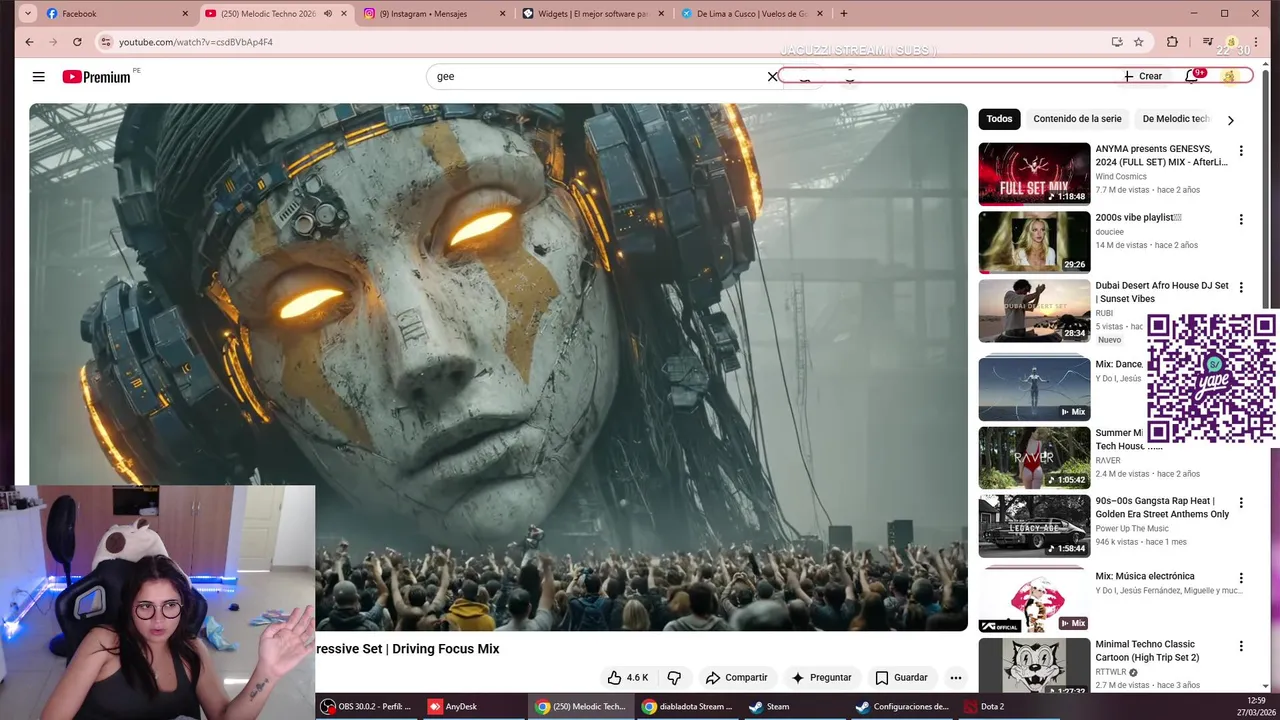1280x720 pixels.
Task: Clear the search box text
Action: [772, 76]
